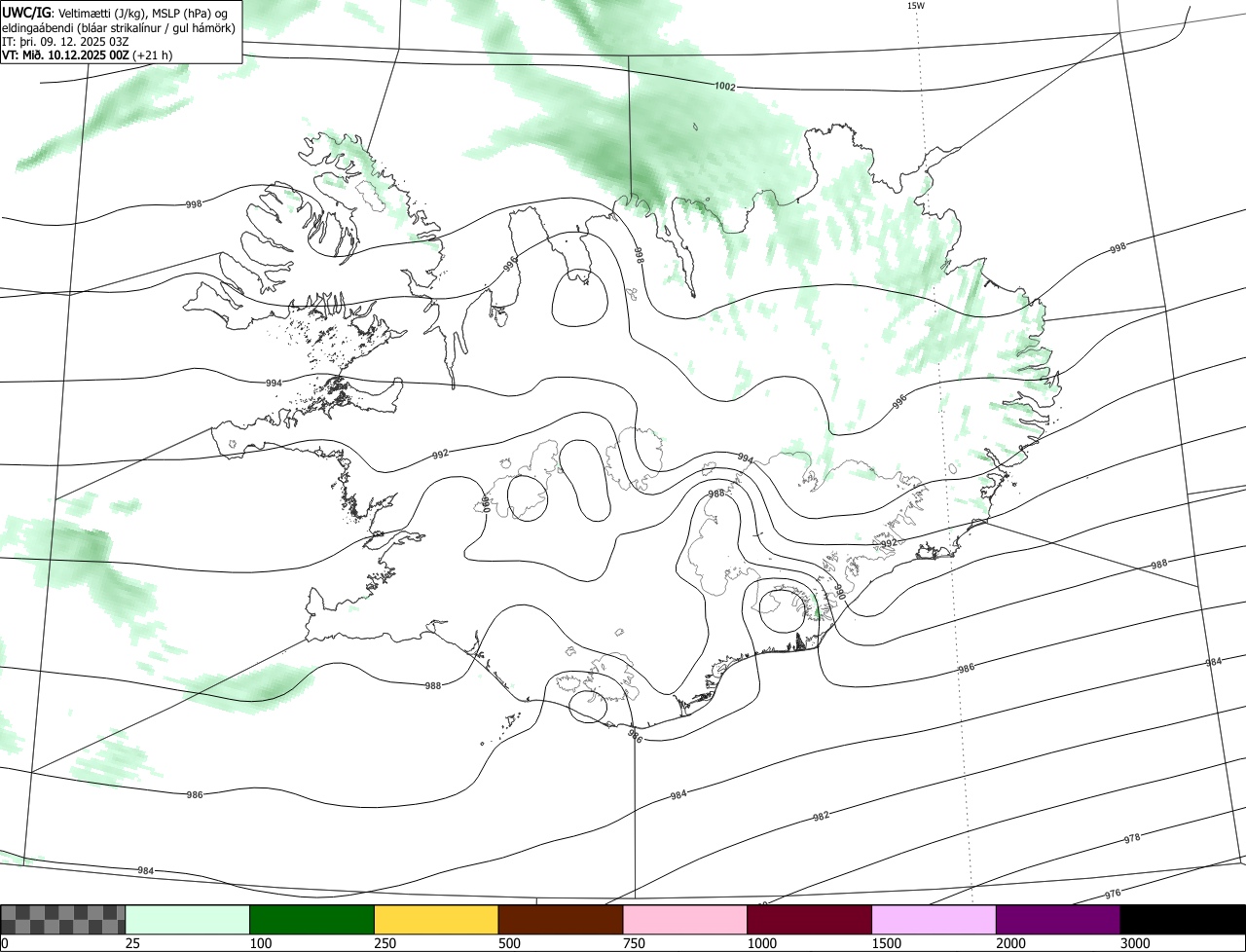Screen dimensions: 1246x952
Task: Click the '3000' legend scale value
Action: [1136, 943]
